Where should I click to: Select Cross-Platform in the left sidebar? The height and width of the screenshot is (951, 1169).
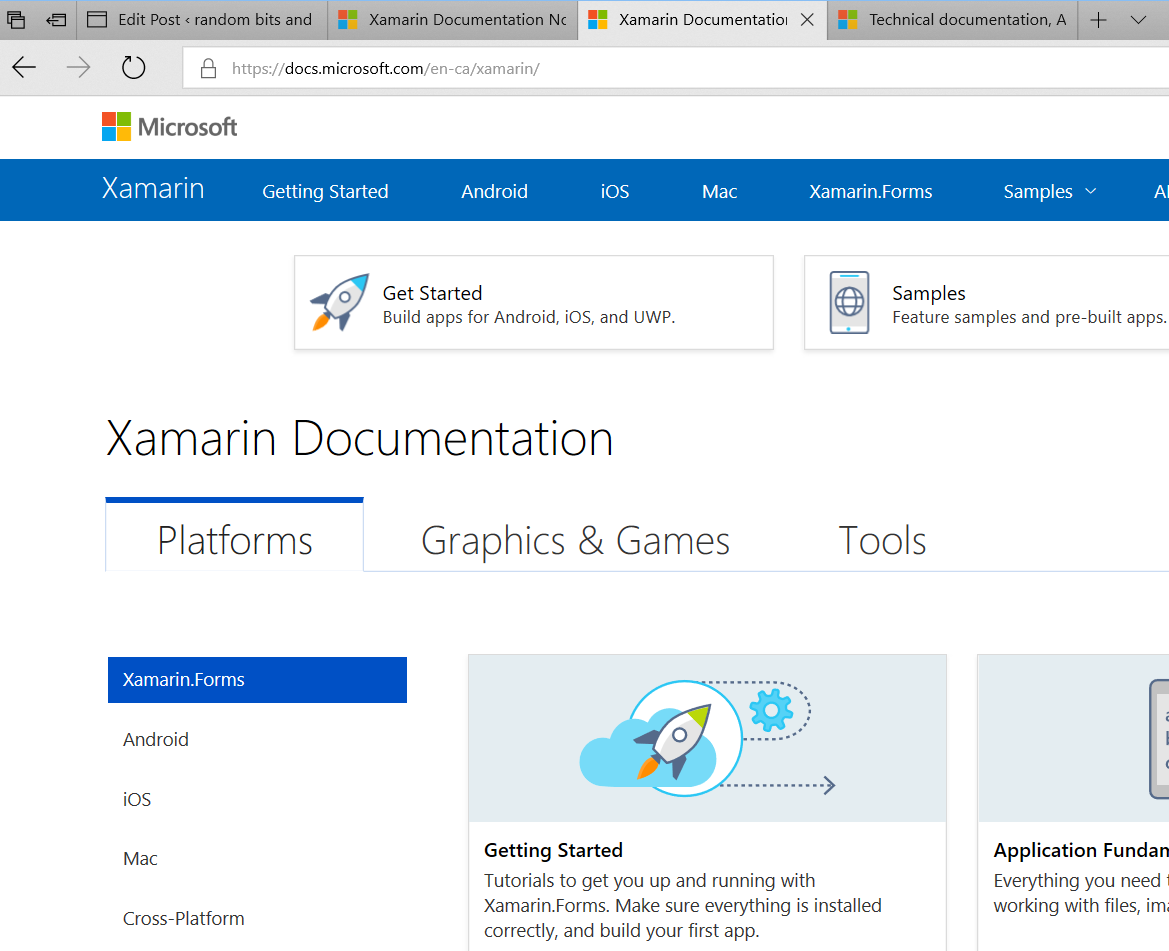click(x=184, y=919)
